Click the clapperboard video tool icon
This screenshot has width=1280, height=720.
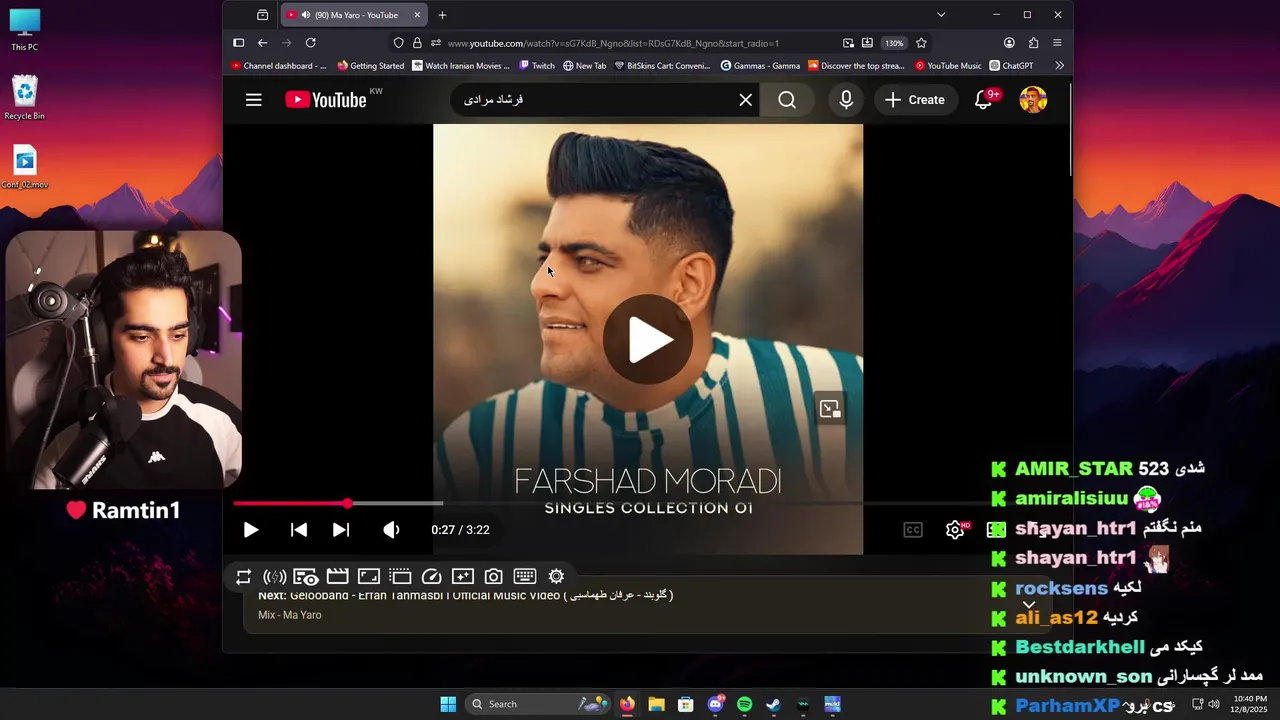[x=337, y=576]
